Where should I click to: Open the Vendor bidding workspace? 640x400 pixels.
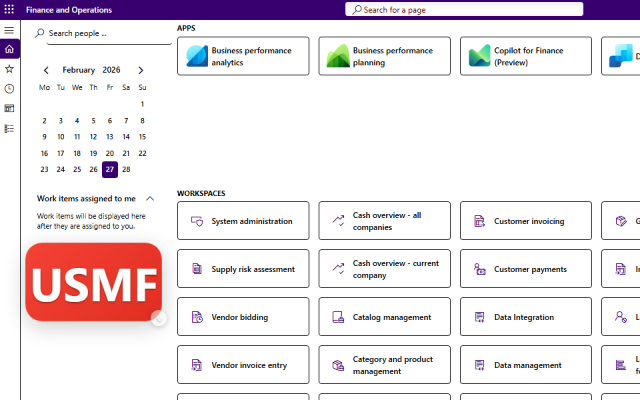tap(243, 317)
